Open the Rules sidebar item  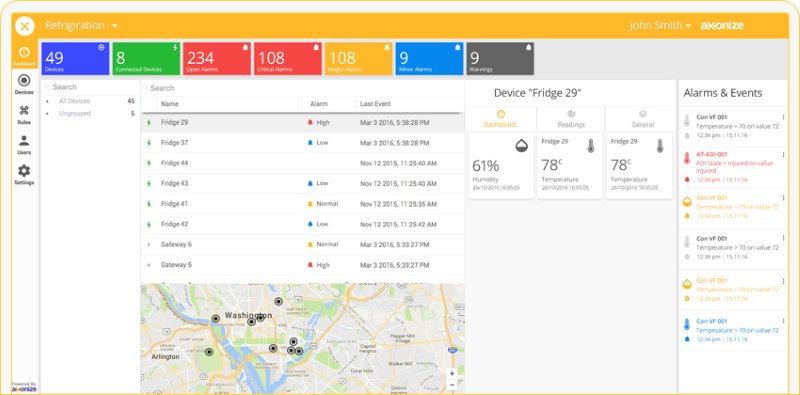pyautogui.click(x=24, y=115)
